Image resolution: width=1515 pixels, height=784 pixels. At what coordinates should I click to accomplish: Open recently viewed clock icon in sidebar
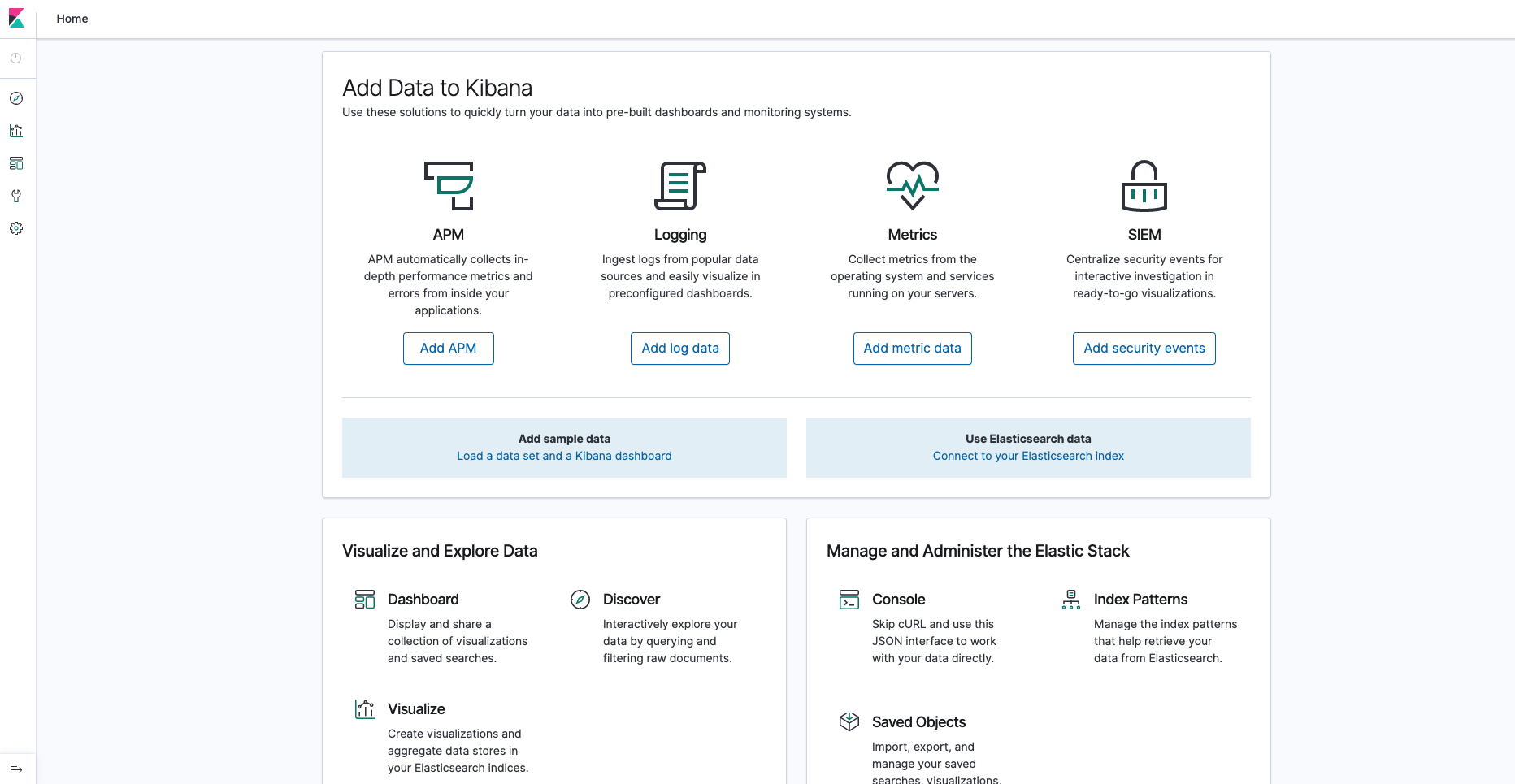pos(16,58)
